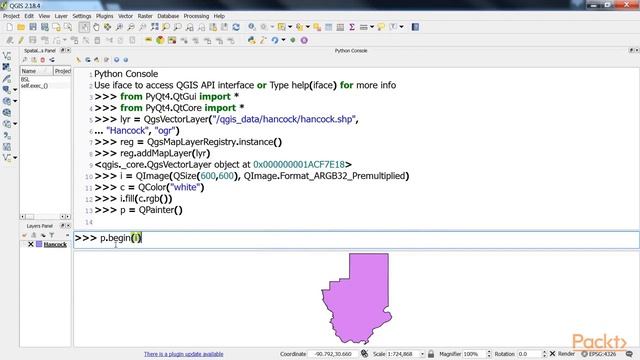Open the Vector menu
This screenshot has width=640, height=360.
click(x=125, y=16)
